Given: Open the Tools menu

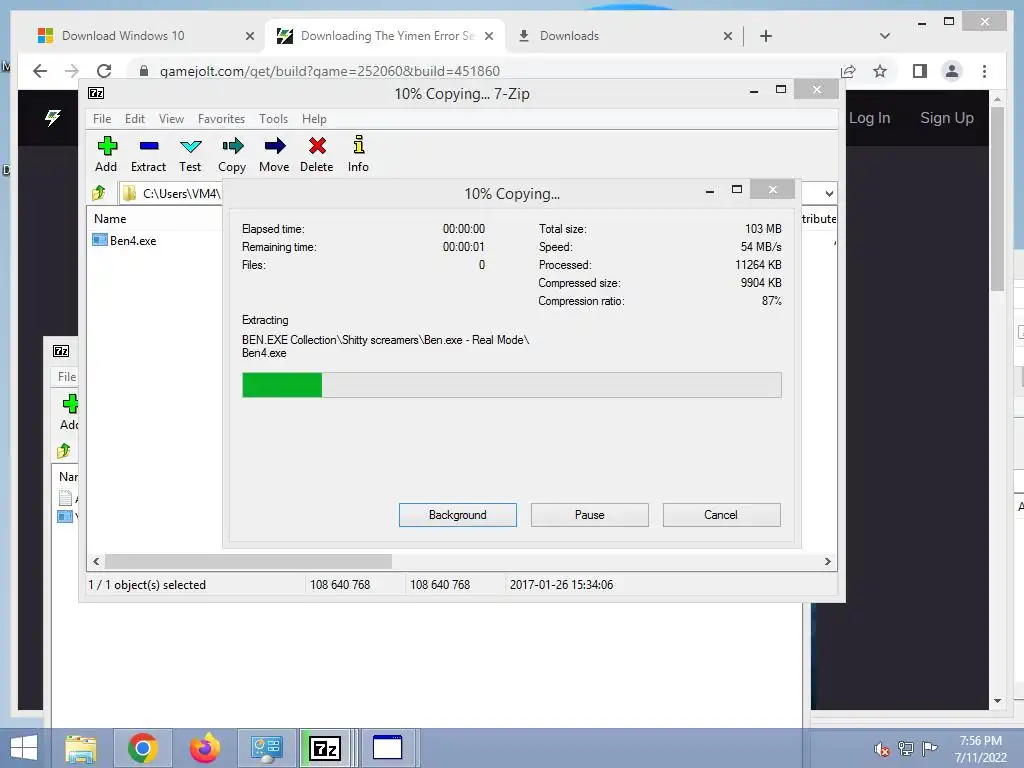Looking at the screenshot, I should [273, 119].
